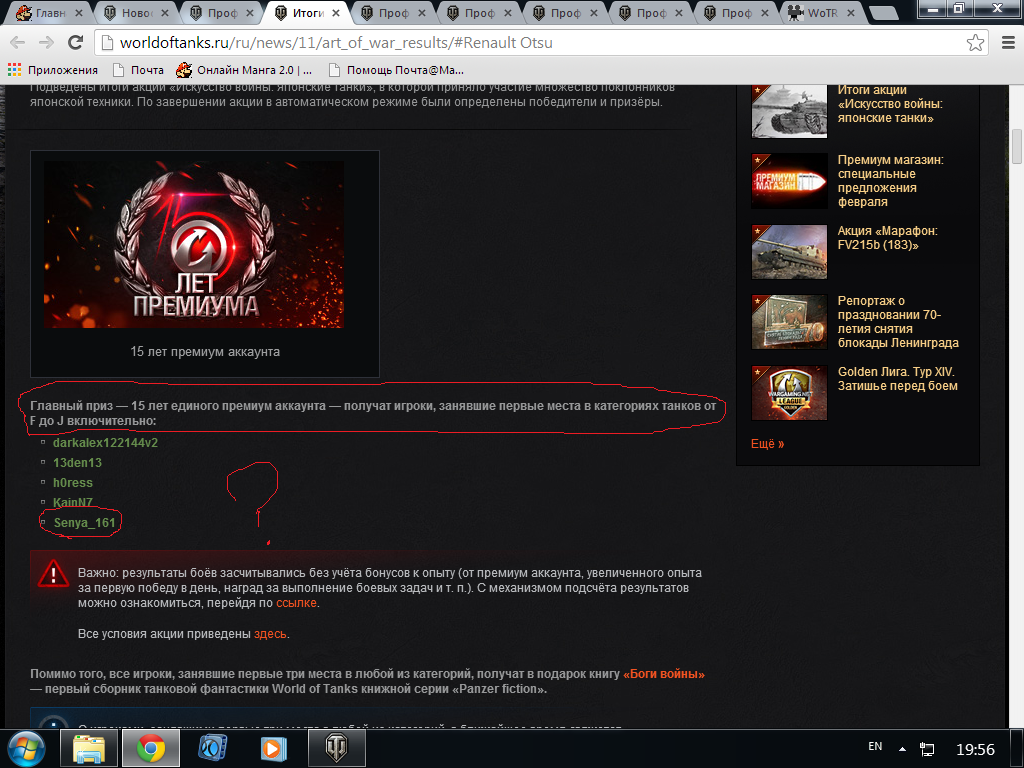Viewport: 1024px width, 768px height.
Task: Follow the здесь conditions link
Action: pyautogui.click(x=270, y=633)
